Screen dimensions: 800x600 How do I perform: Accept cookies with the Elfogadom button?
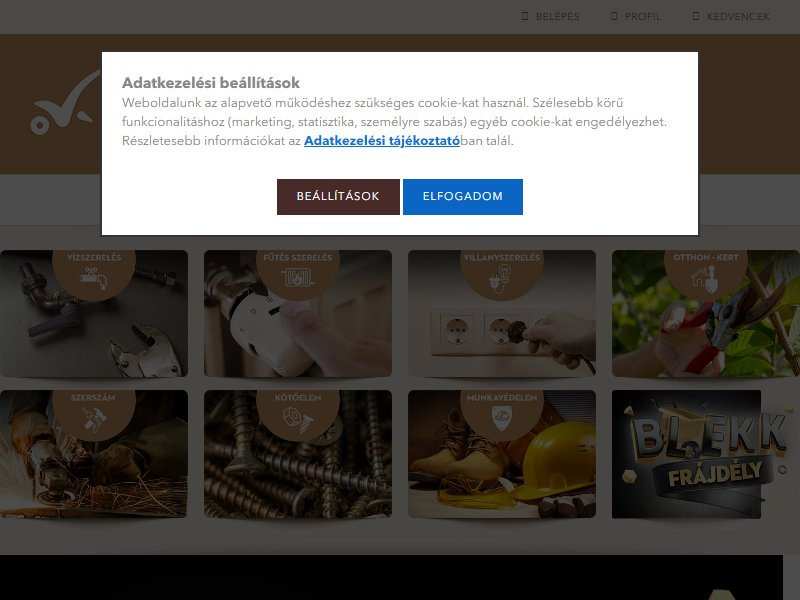pyautogui.click(x=463, y=196)
